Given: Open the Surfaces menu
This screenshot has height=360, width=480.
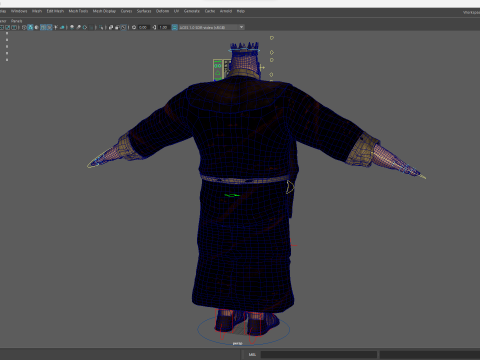Looking at the screenshot, I should (x=144, y=11).
